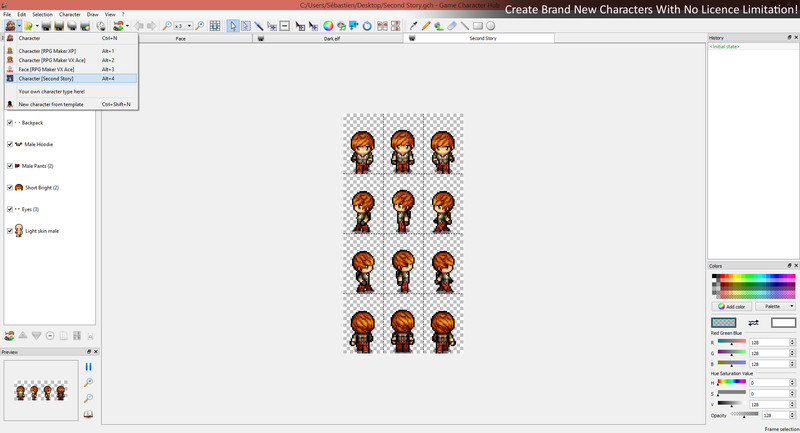800x433 pixels.
Task: Pause the preview animation
Action: tap(88, 367)
